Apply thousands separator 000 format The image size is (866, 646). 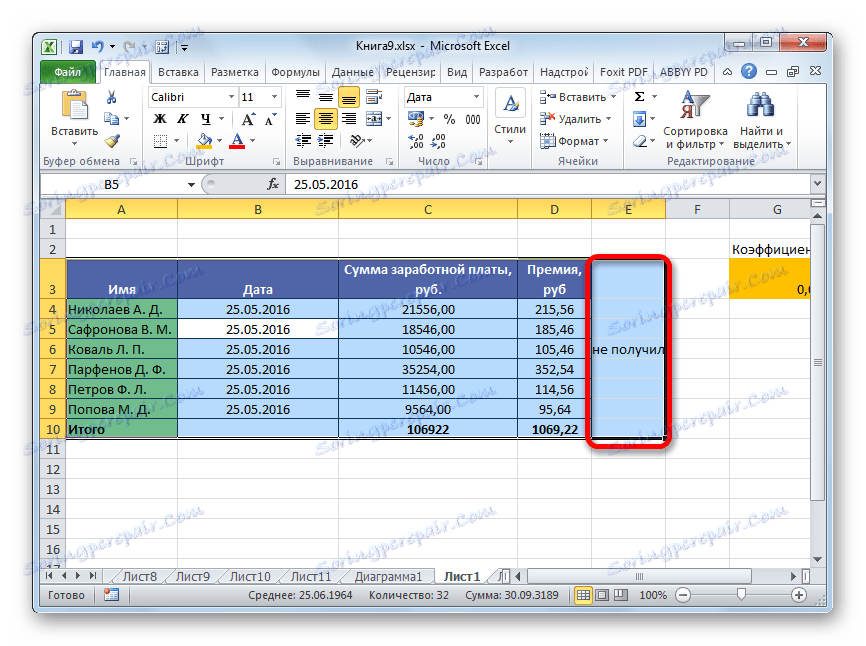click(473, 119)
